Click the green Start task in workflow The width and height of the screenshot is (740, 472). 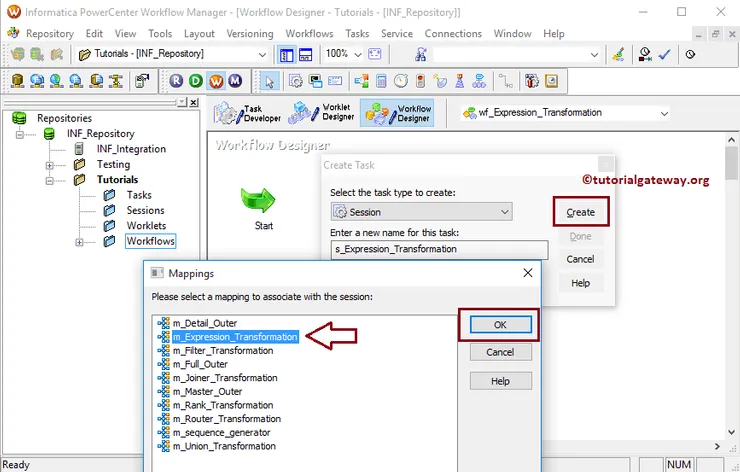click(258, 200)
